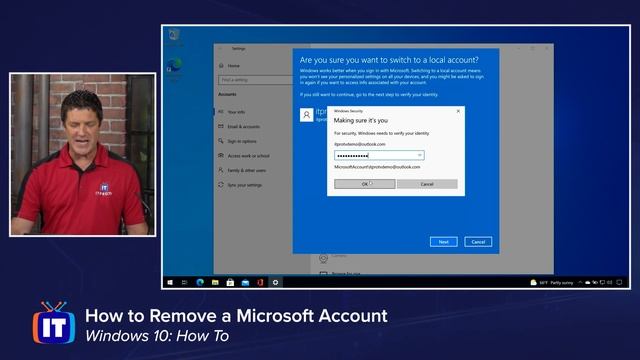This screenshot has width=640, height=360.
Task: Open File Explorer from the taskbar
Action: [x=215, y=282]
